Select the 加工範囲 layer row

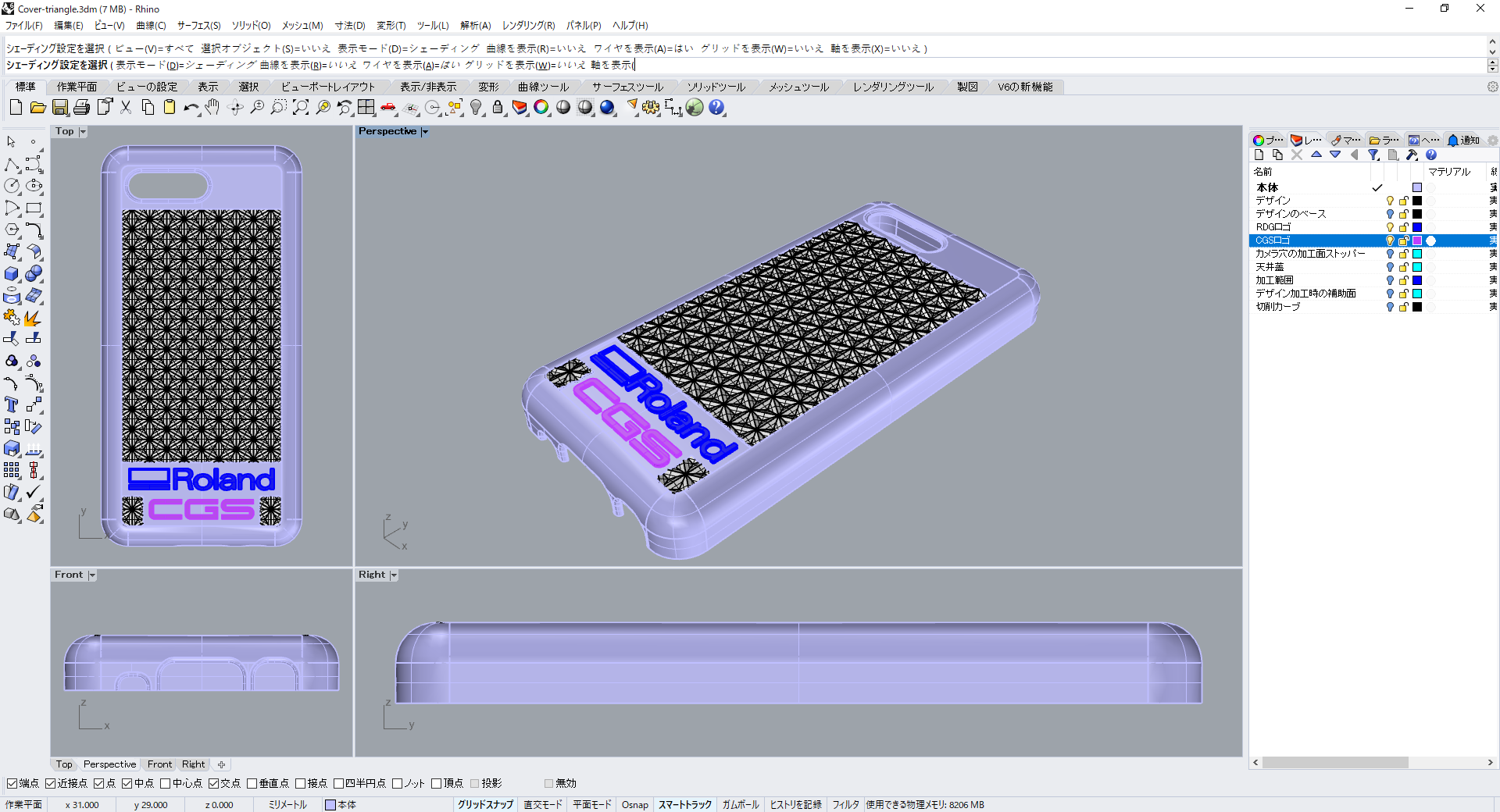click(x=1373, y=280)
